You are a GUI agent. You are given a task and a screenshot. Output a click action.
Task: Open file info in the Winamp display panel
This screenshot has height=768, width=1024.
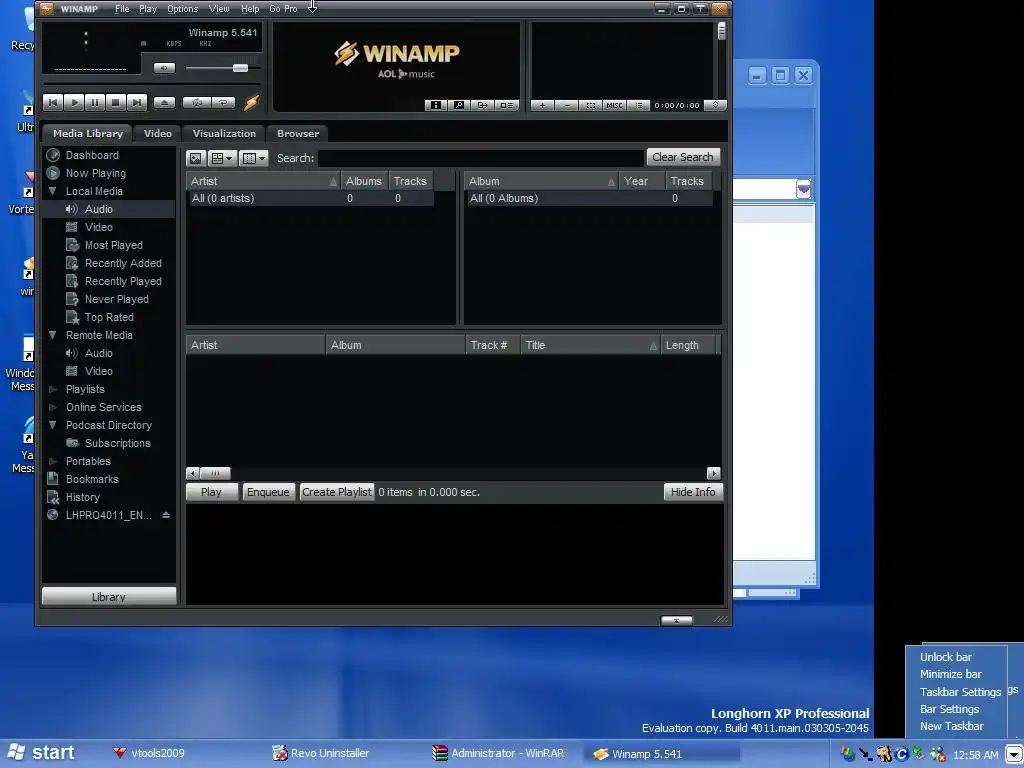point(436,105)
